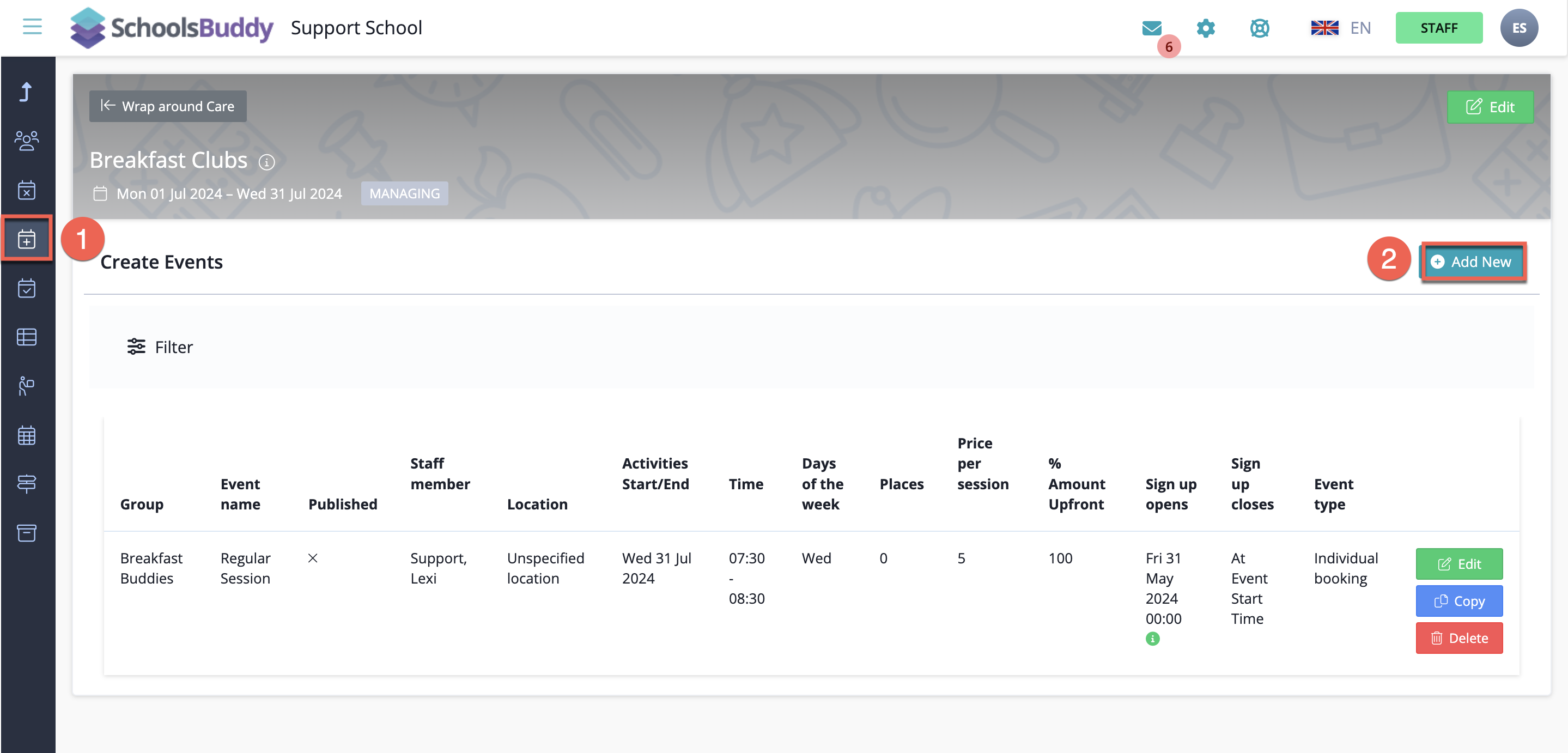Open the sidebar table list icon
The height and width of the screenshot is (753, 1568).
[26, 337]
